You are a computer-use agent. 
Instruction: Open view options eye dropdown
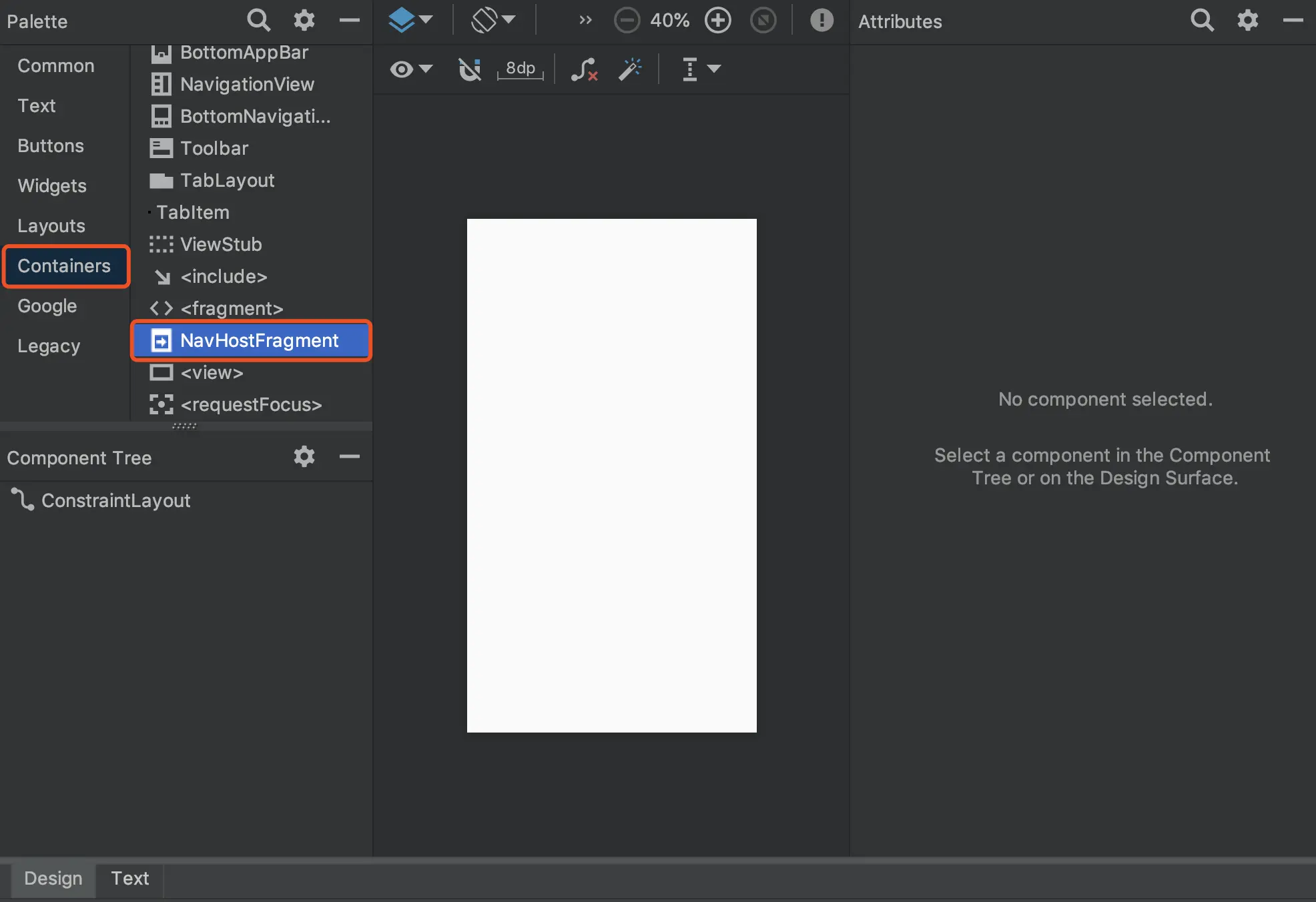[411, 69]
